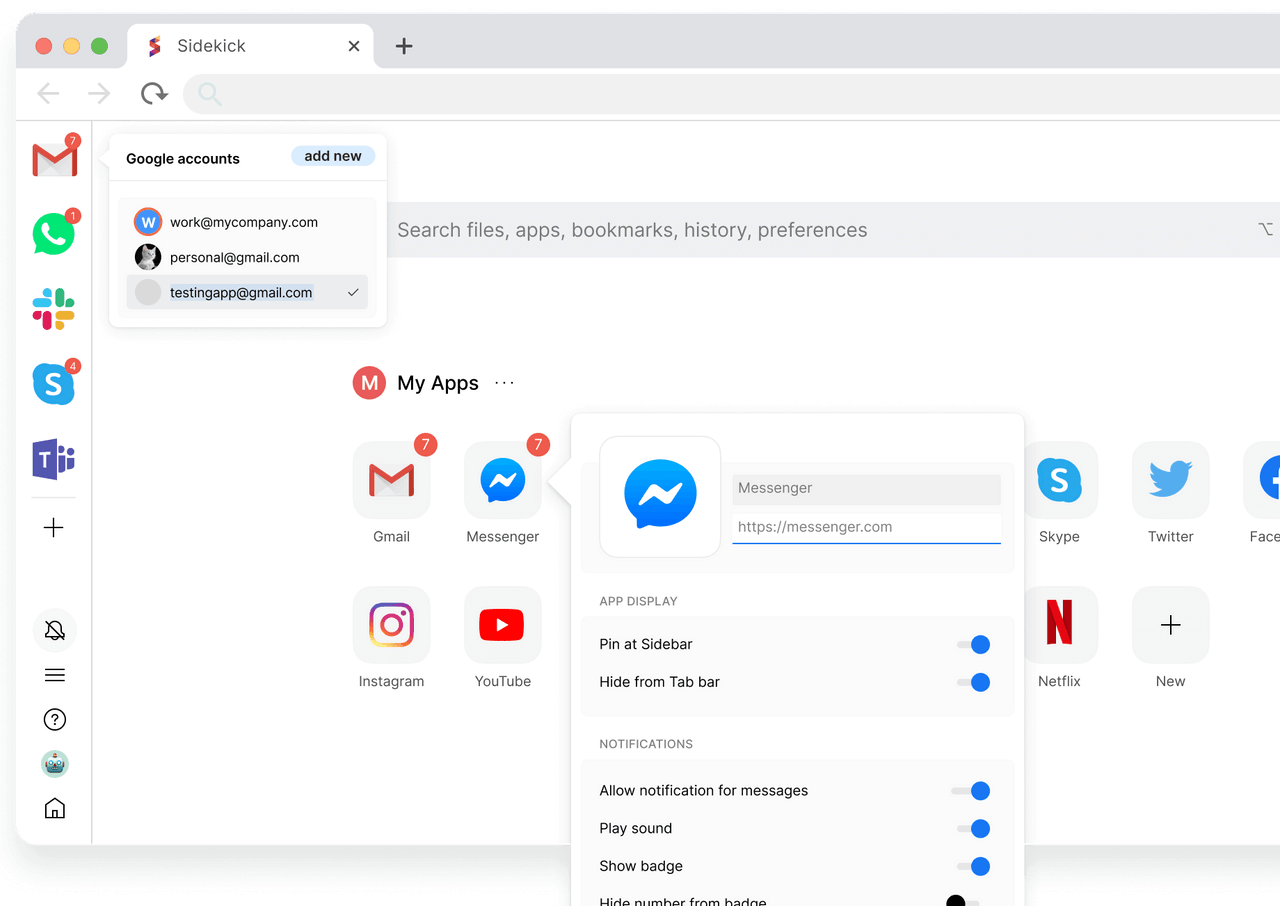Enable Hide number from badge

click(963, 901)
